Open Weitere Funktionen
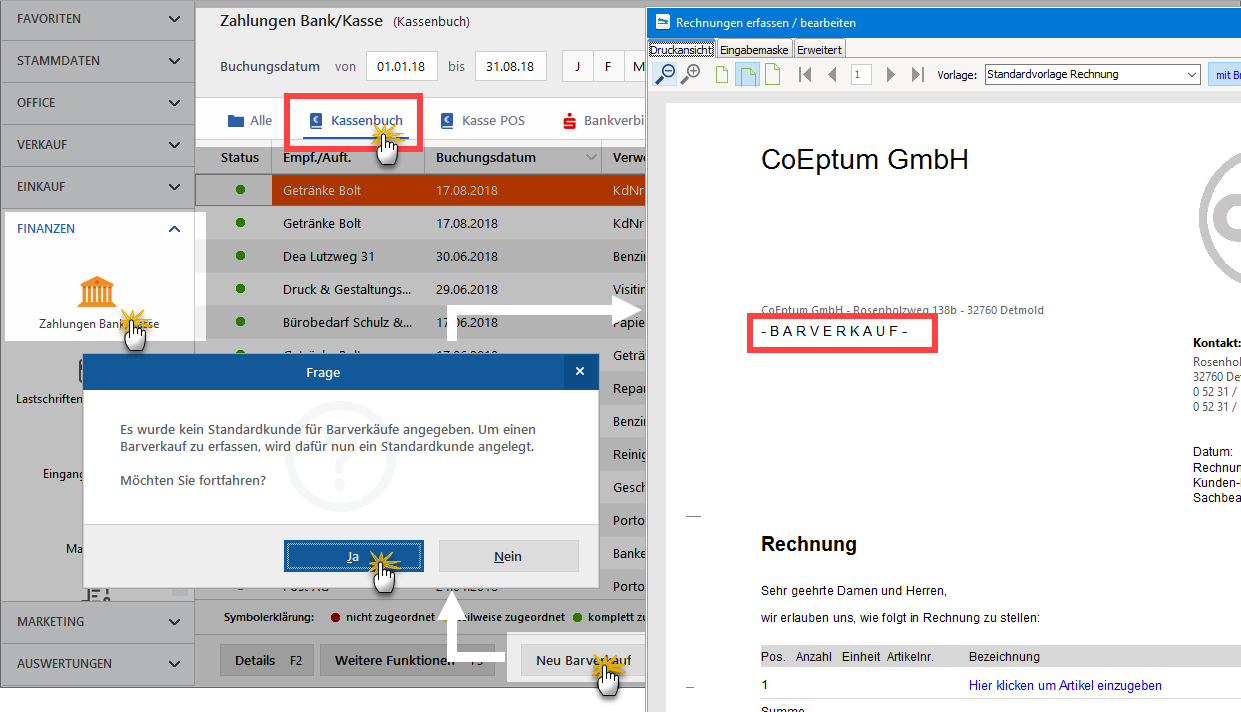 tap(409, 660)
